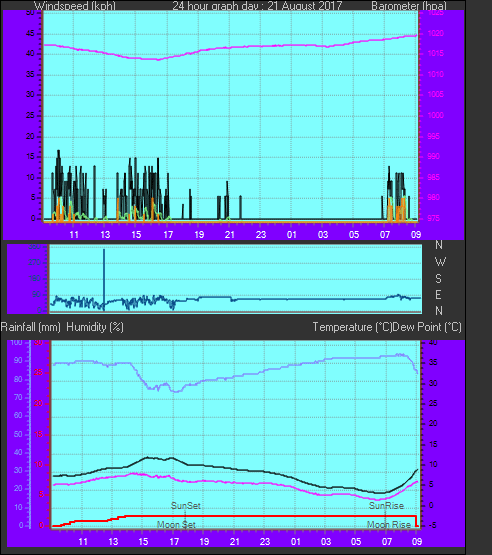Click the S wind direction label
The width and height of the screenshot is (492, 555).
pyautogui.click(x=439, y=279)
